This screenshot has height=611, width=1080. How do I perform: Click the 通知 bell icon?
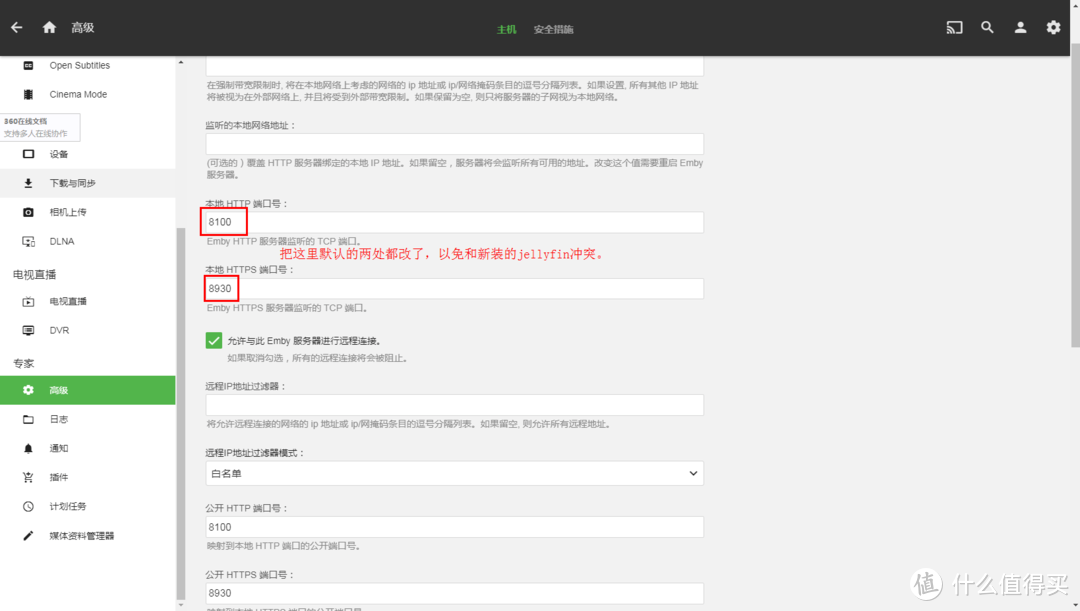28,448
